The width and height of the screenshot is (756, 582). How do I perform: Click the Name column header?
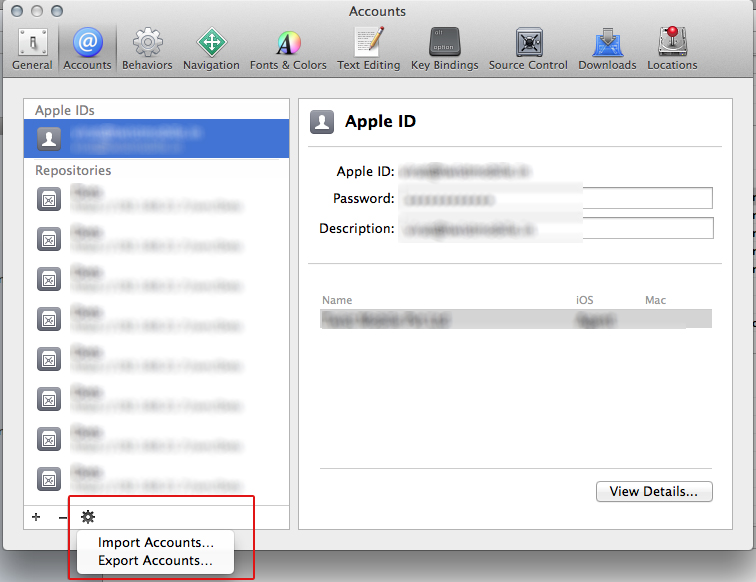pyautogui.click(x=337, y=300)
